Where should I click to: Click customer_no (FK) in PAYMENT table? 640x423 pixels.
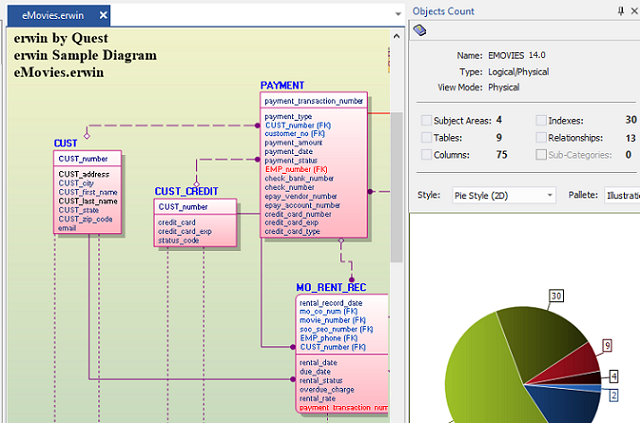(x=294, y=134)
